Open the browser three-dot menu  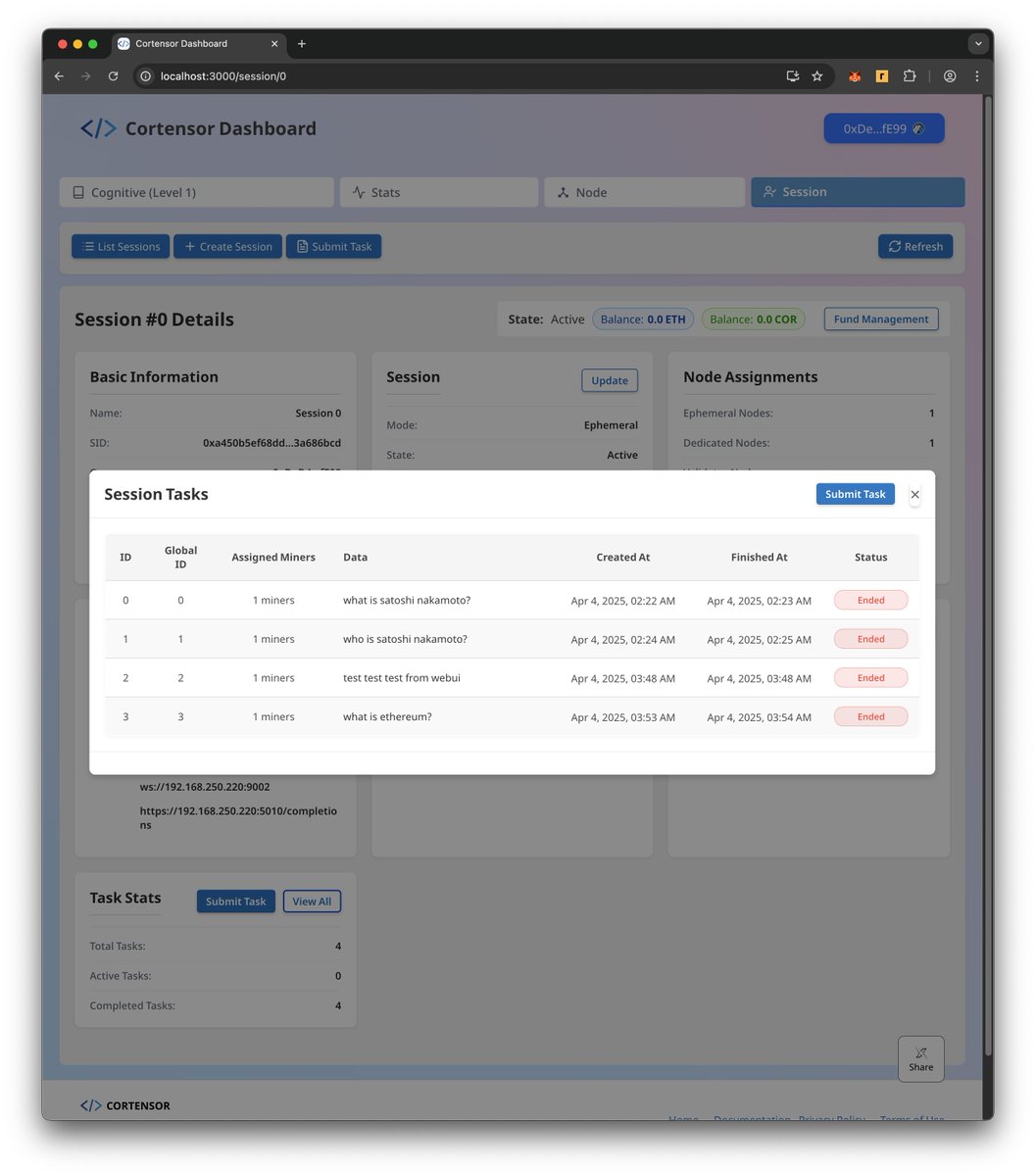[976, 75]
